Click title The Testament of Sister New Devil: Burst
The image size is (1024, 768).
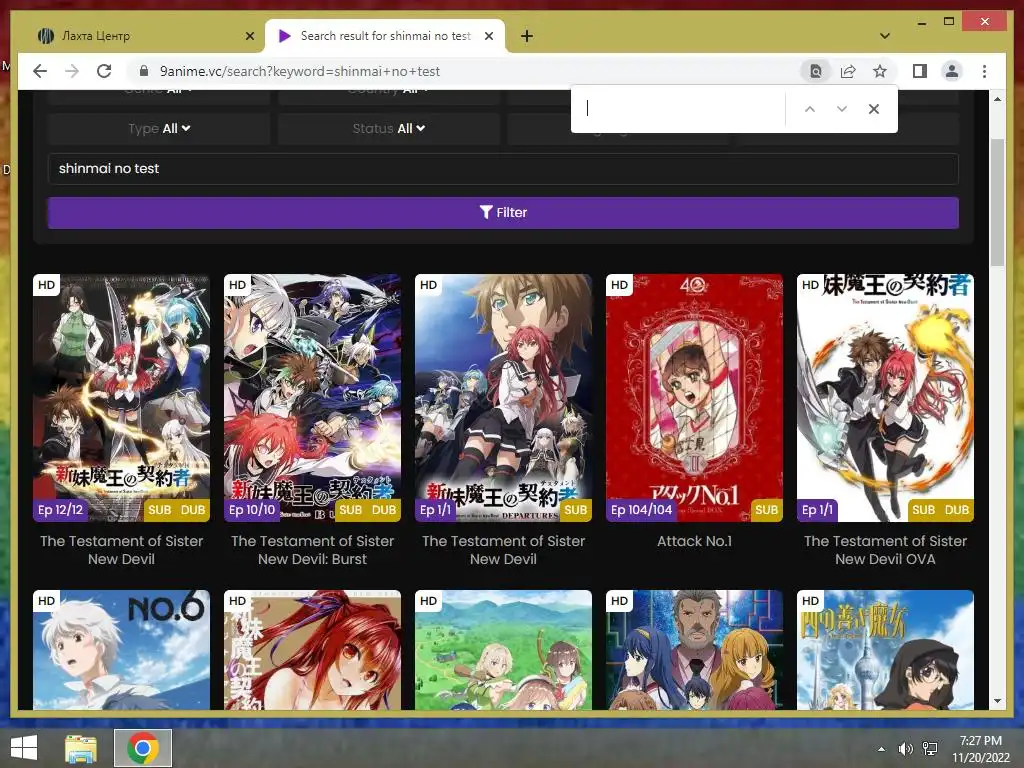pyautogui.click(x=312, y=550)
